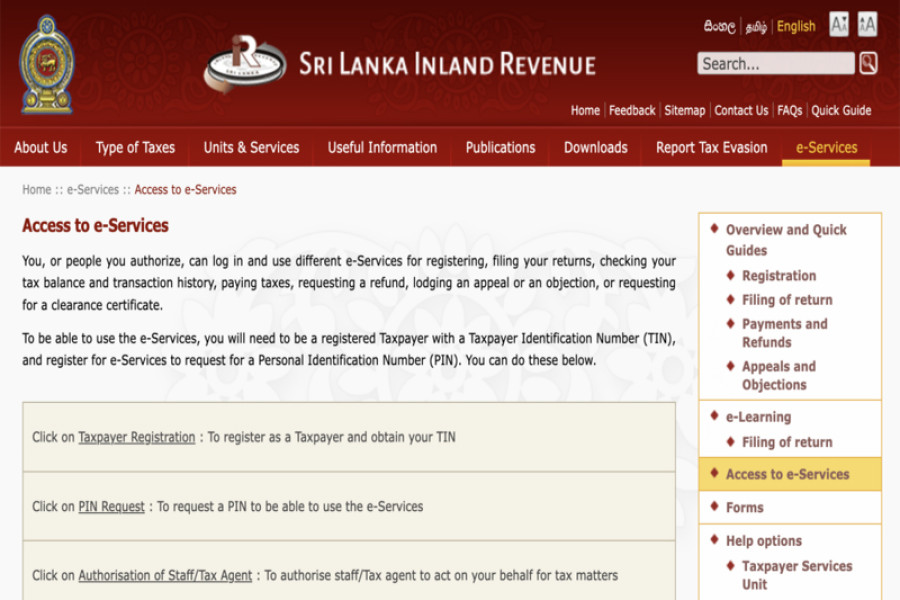Open the Useful Information menu
900x600 pixels.
pyautogui.click(x=382, y=148)
